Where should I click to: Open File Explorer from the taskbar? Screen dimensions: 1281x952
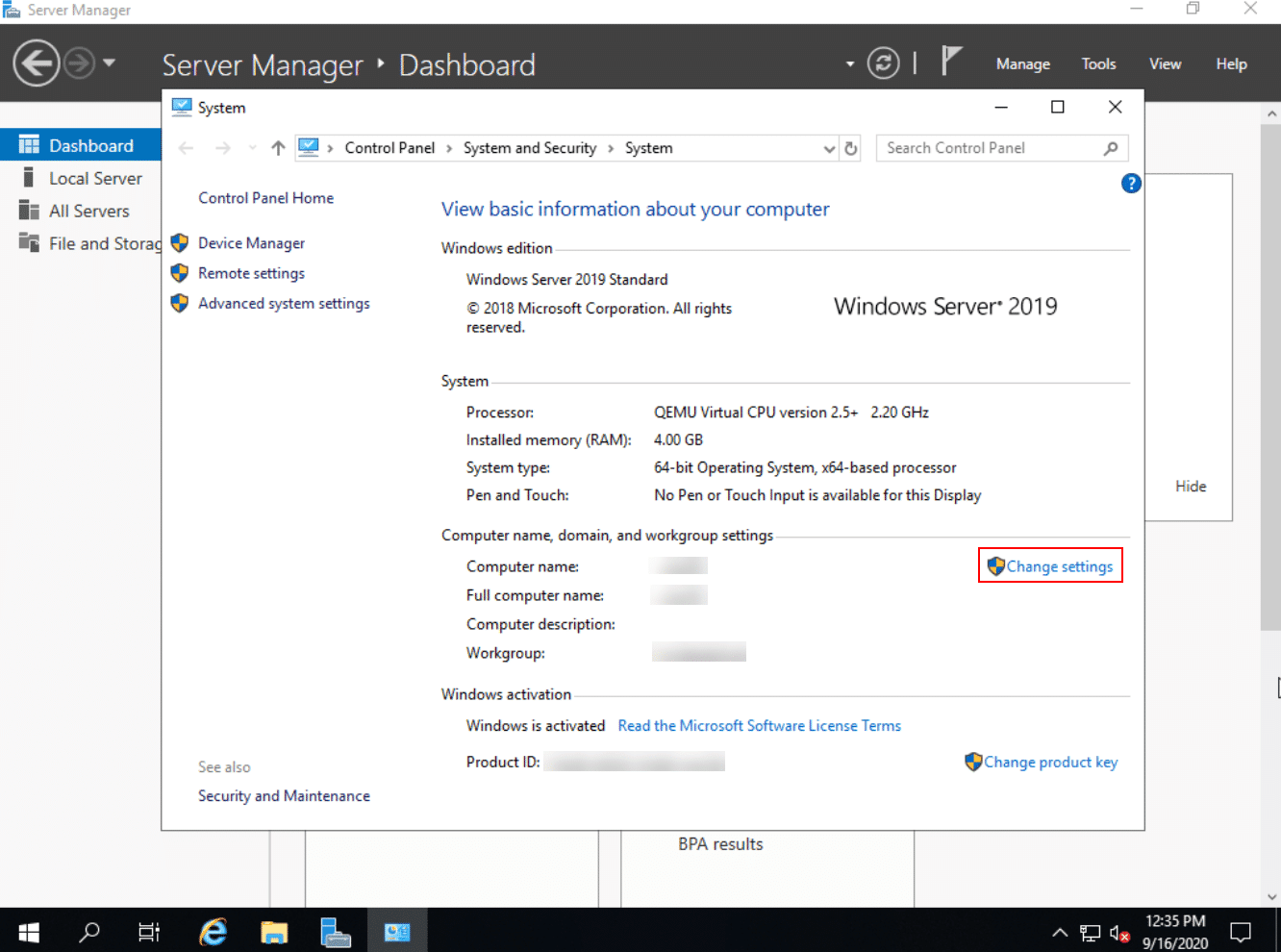point(274,932)
